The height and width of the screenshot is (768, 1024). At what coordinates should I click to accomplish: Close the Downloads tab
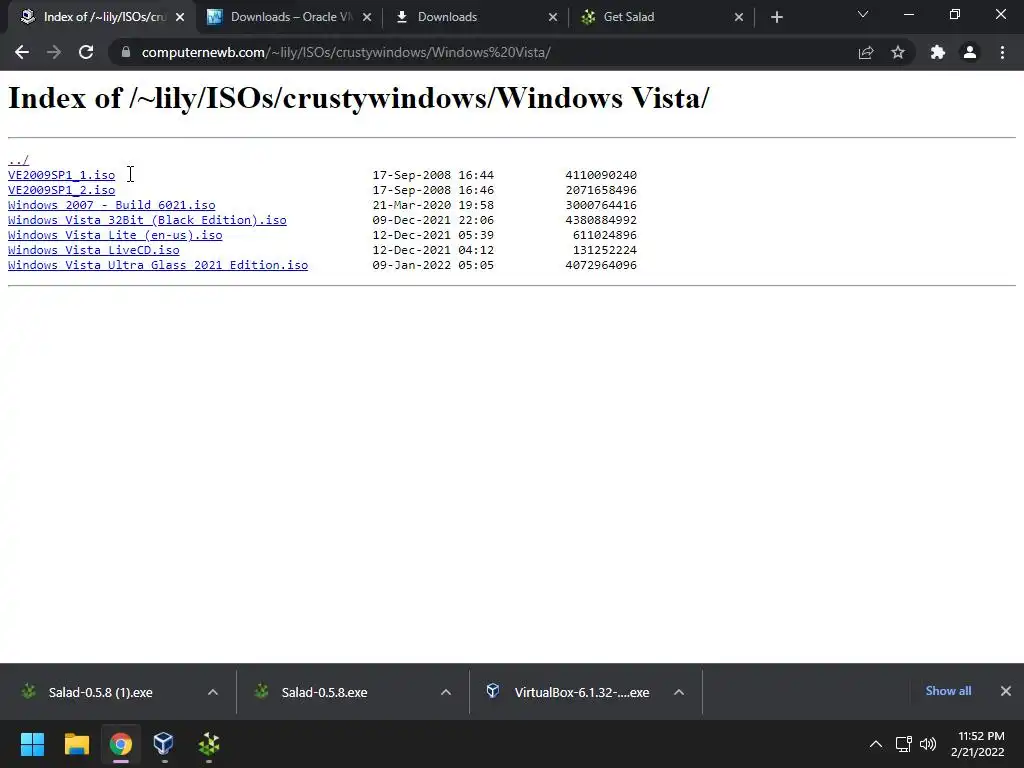coord(553,18)
